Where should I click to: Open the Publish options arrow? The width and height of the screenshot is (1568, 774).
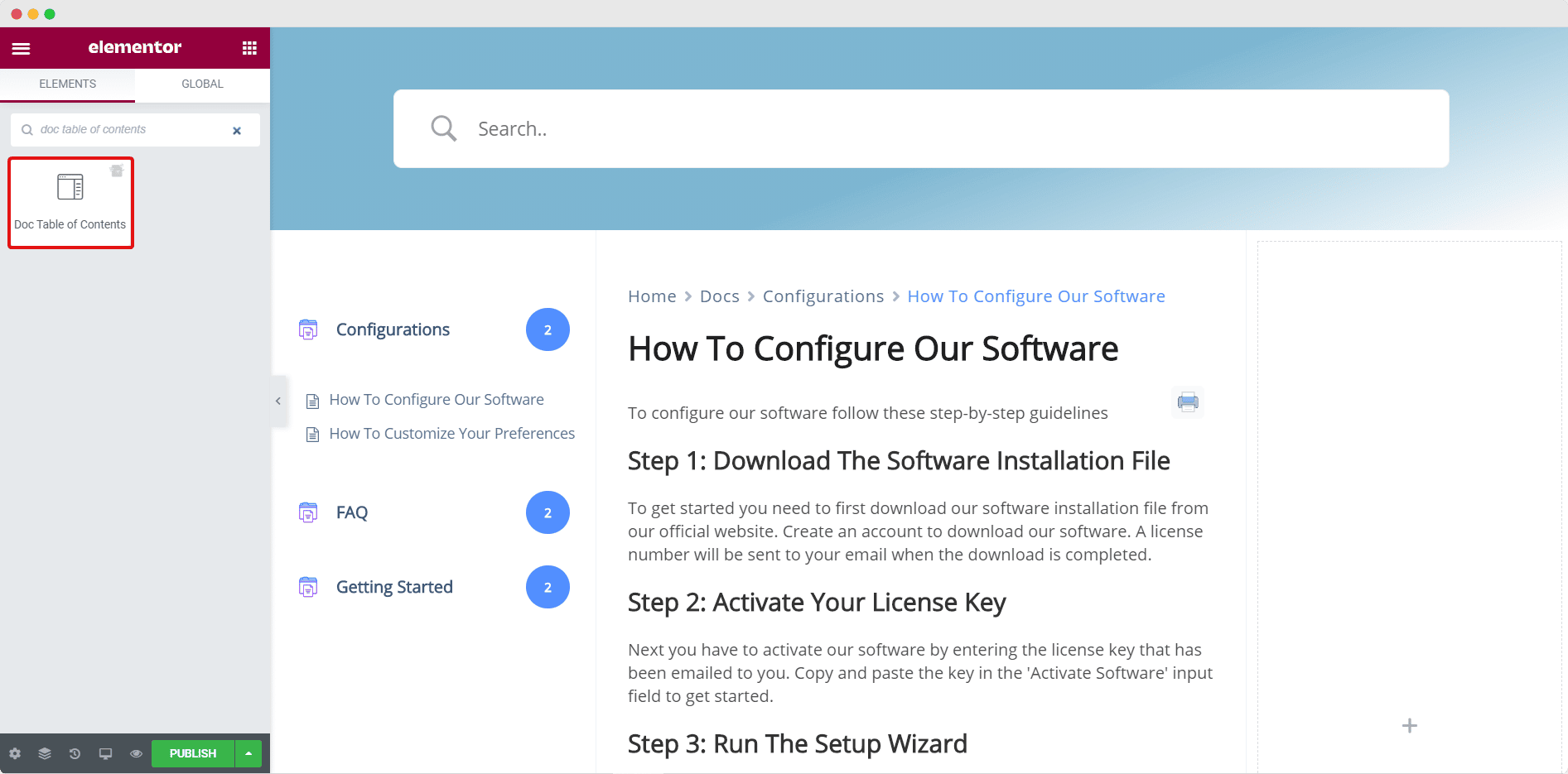pyautogui.click(x=248, y=753)
